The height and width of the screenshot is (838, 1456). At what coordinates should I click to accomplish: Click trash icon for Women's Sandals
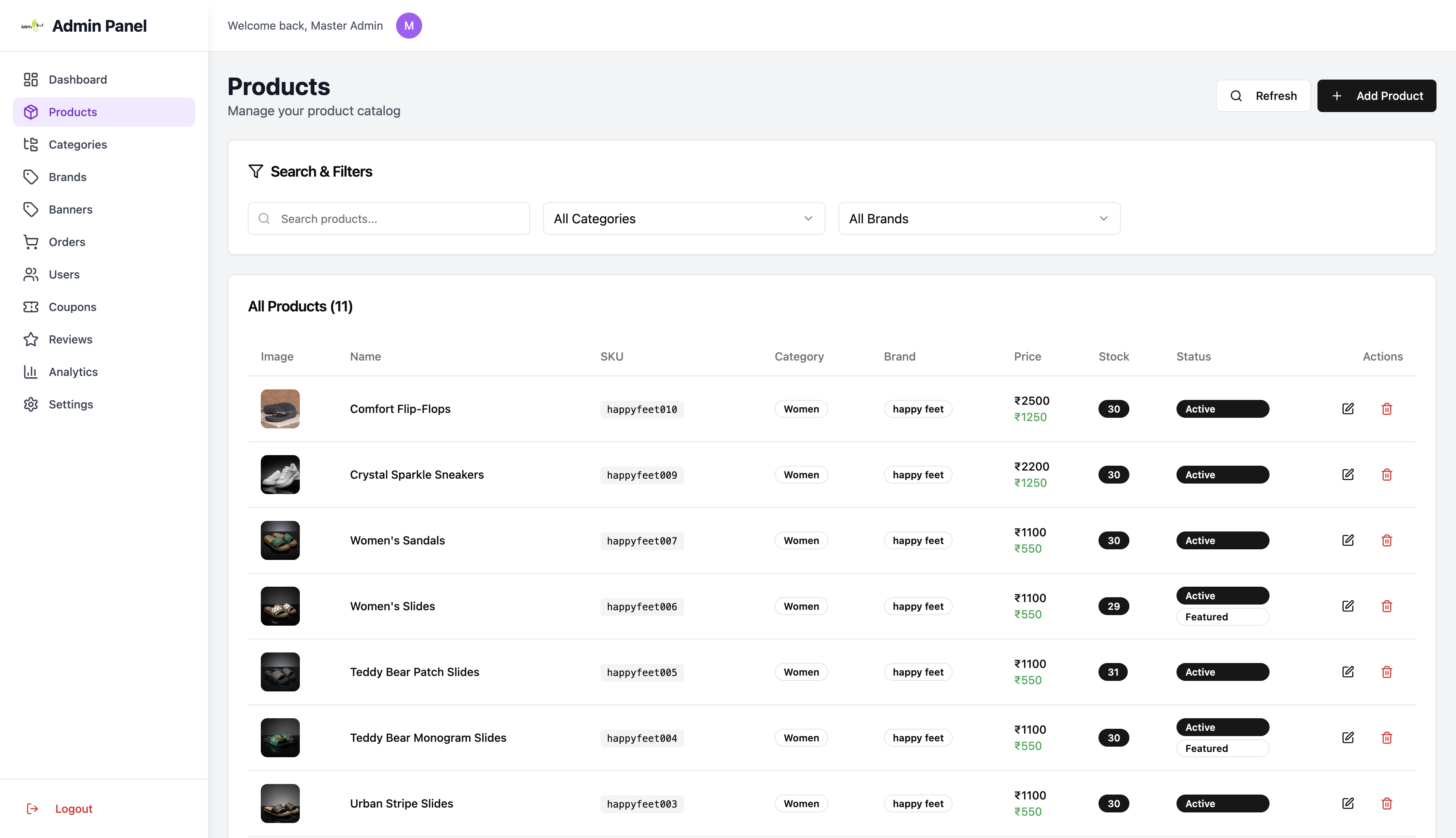point(1387,540)
